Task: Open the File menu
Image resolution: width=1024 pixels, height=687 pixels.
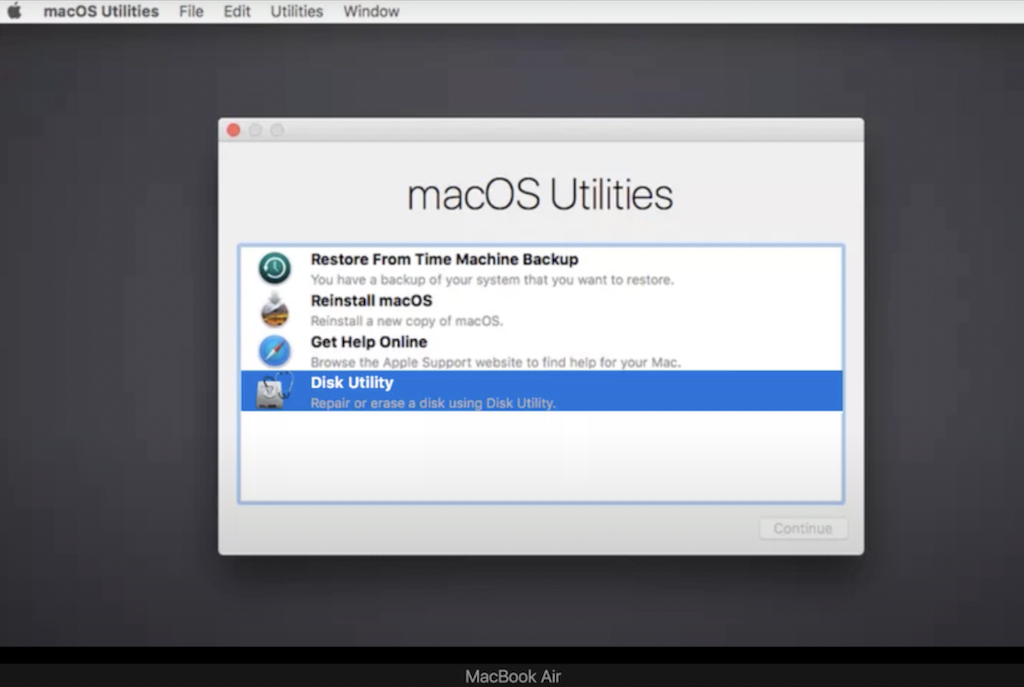Action: click(x=191, y=11)
